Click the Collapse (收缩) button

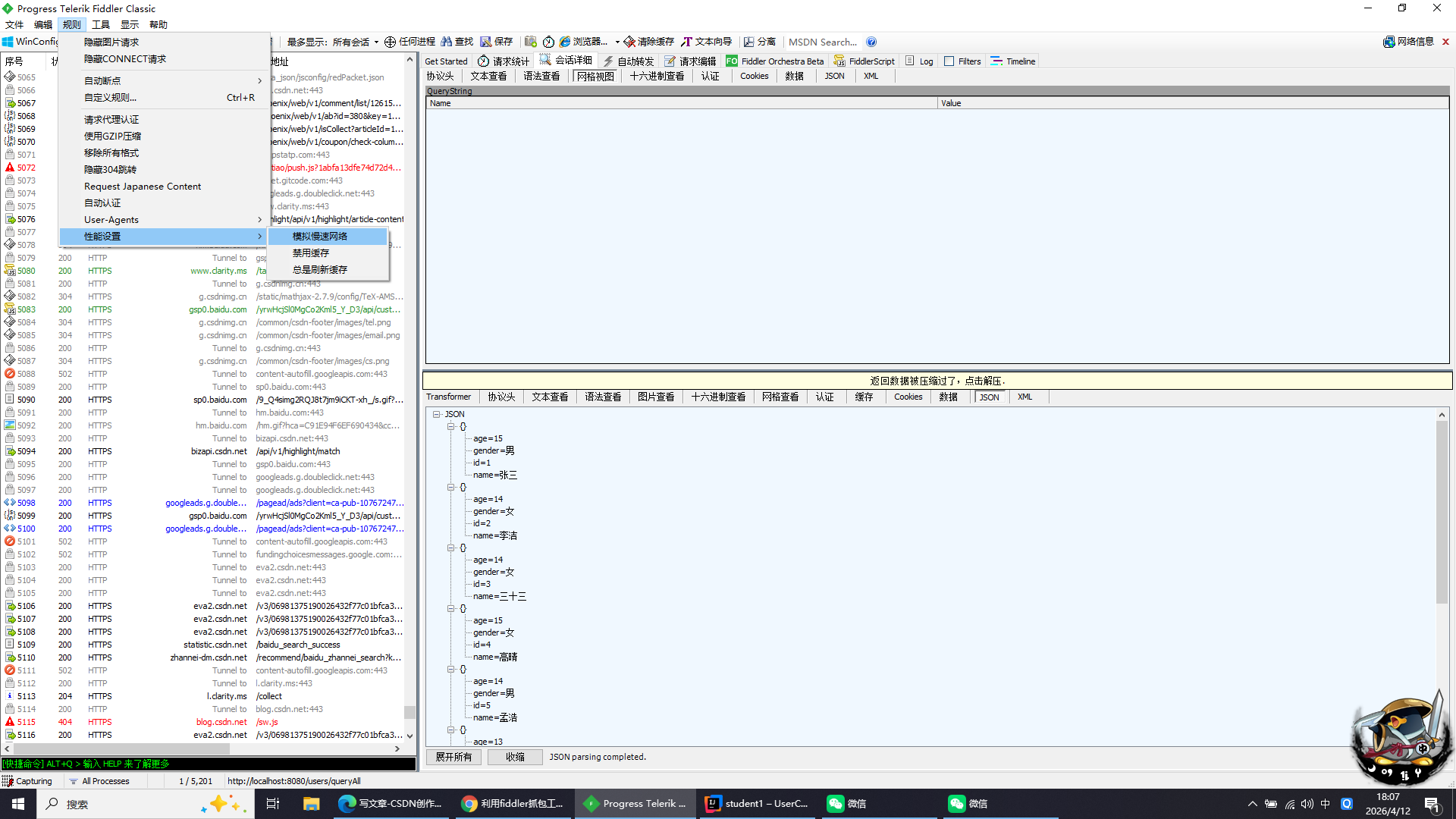click(515, 757)
